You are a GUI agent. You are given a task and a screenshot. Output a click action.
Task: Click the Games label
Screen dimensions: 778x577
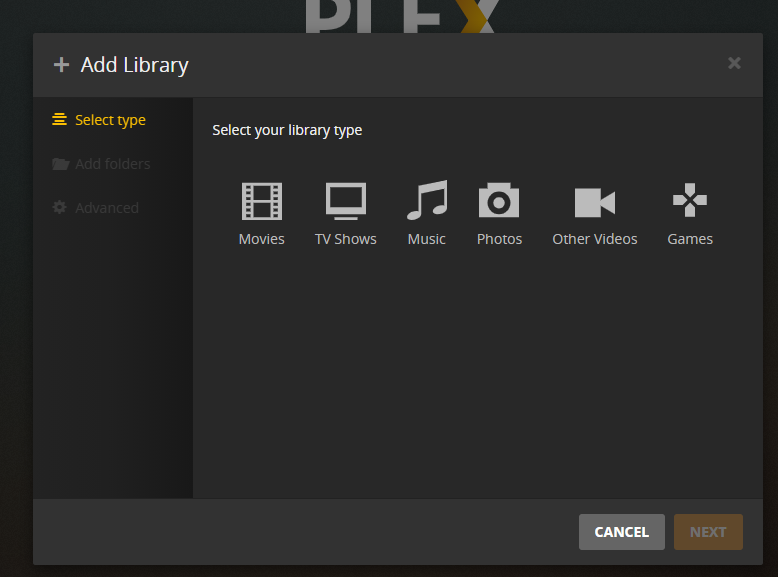click(690, 239)
